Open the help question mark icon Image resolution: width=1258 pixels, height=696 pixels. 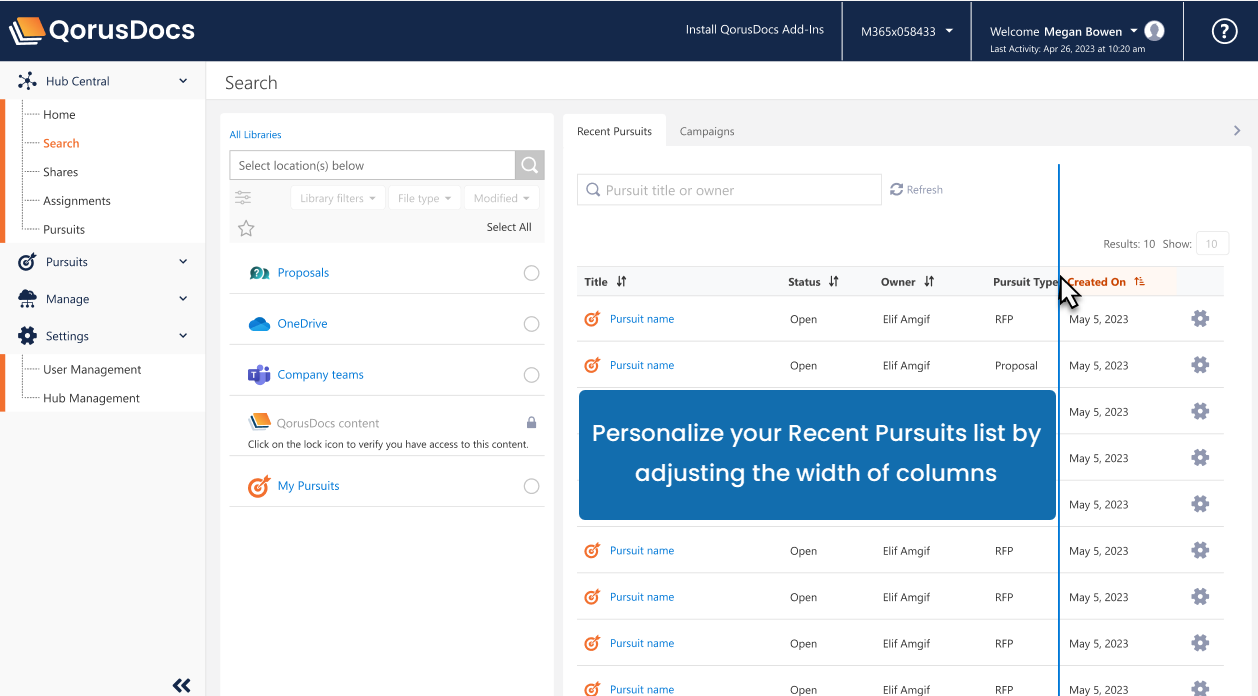(1225, 31)
